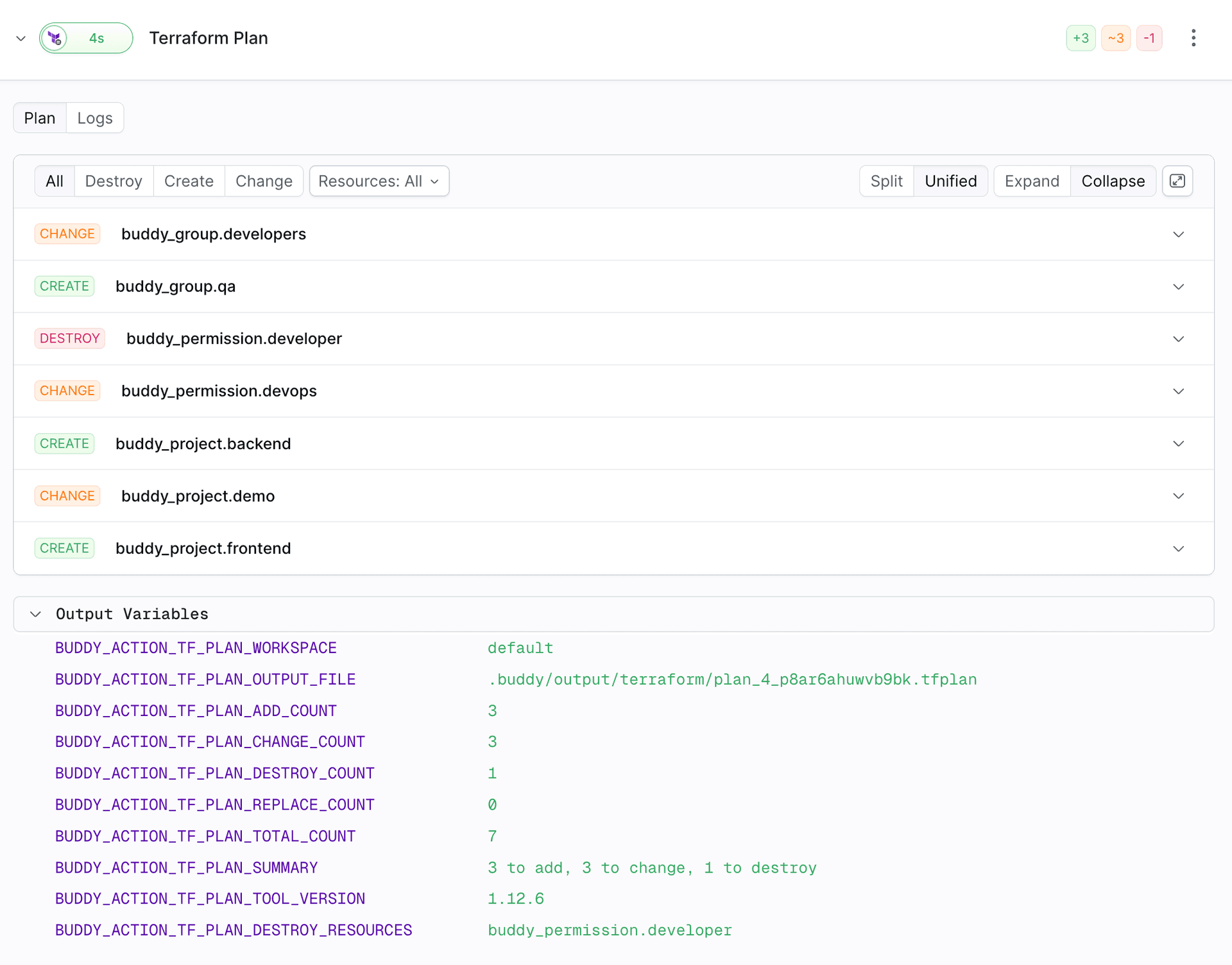
Task: Filter by All actions
Action: pyautogui.click(x=55, y=181)
